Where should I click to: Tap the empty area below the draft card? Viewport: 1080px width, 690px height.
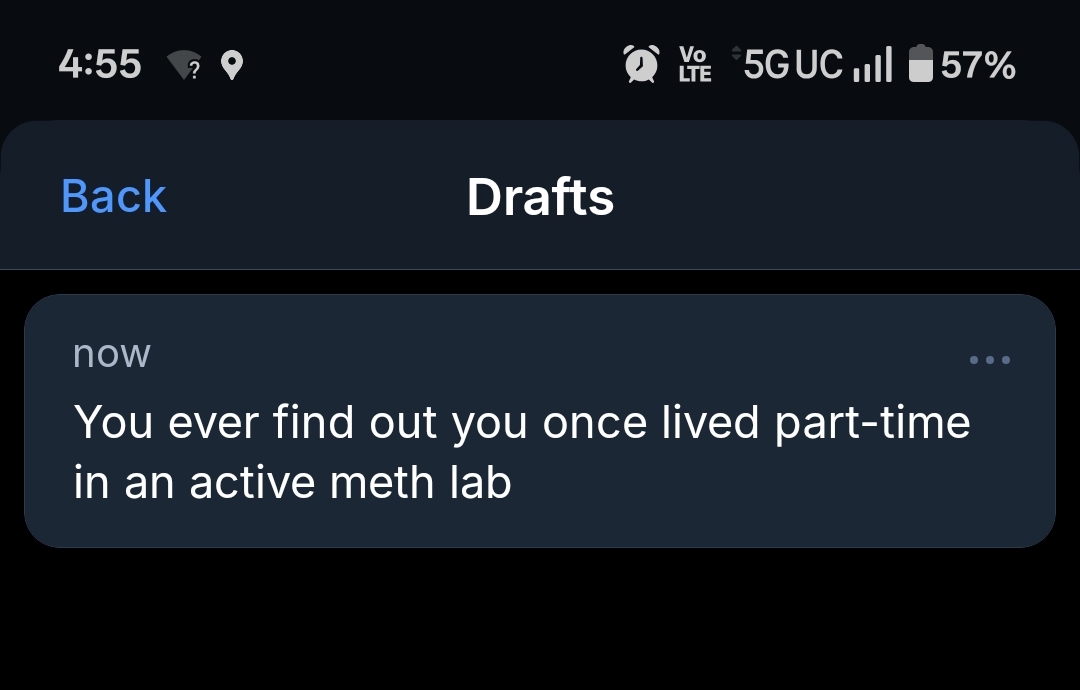pyautogui.click(x=540, y=620)
